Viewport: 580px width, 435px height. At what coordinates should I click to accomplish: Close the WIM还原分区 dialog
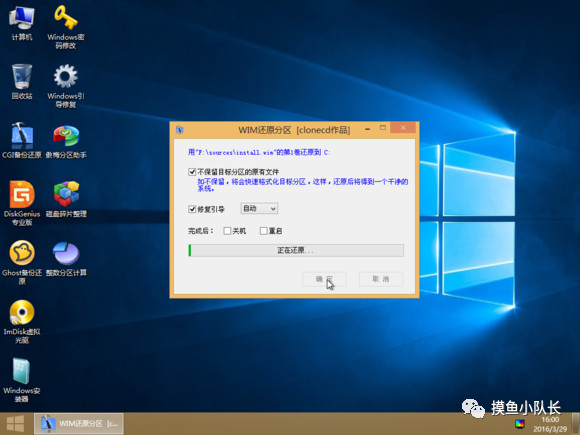403,128
